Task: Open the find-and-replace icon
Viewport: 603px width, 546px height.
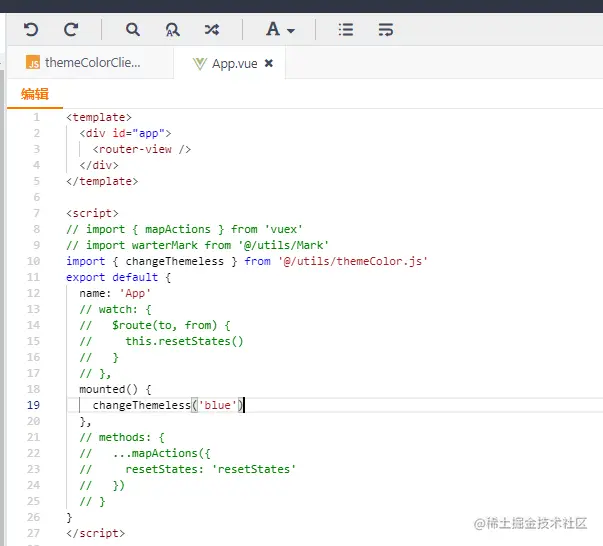Action: tap(172, 30)
